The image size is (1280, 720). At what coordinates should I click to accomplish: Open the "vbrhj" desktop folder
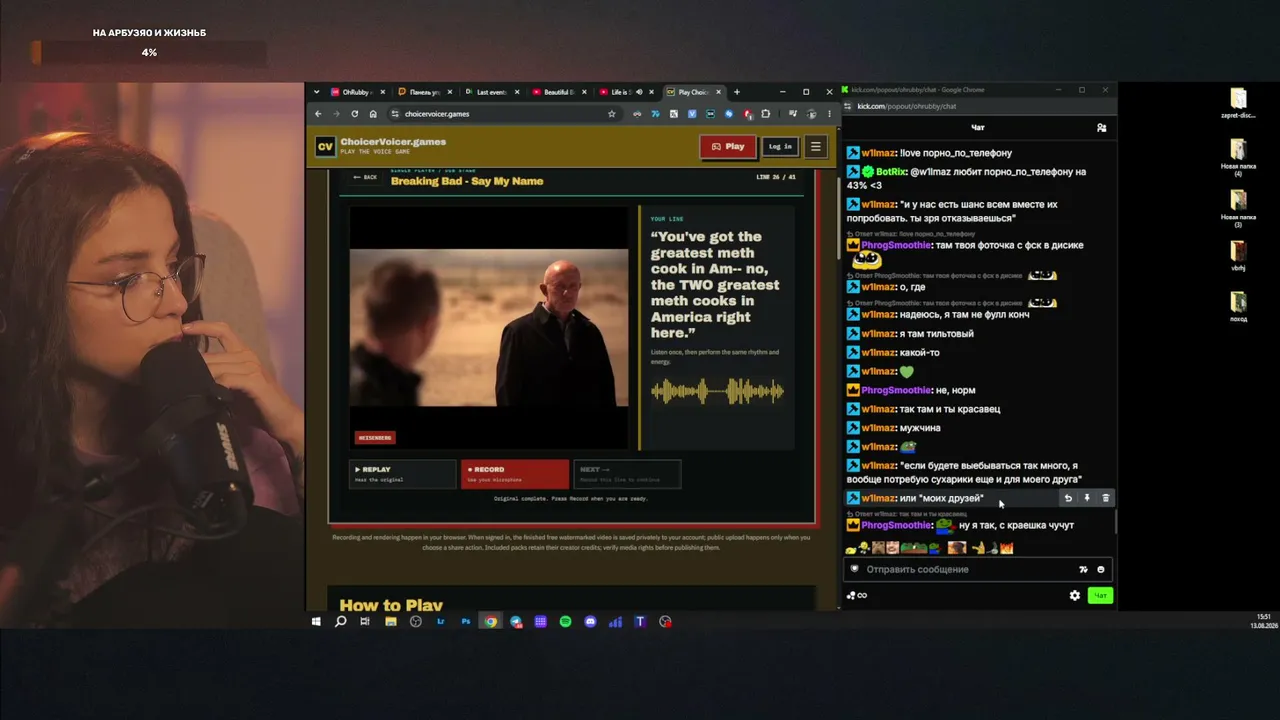pyautogui.click(x=1238, y=256)
